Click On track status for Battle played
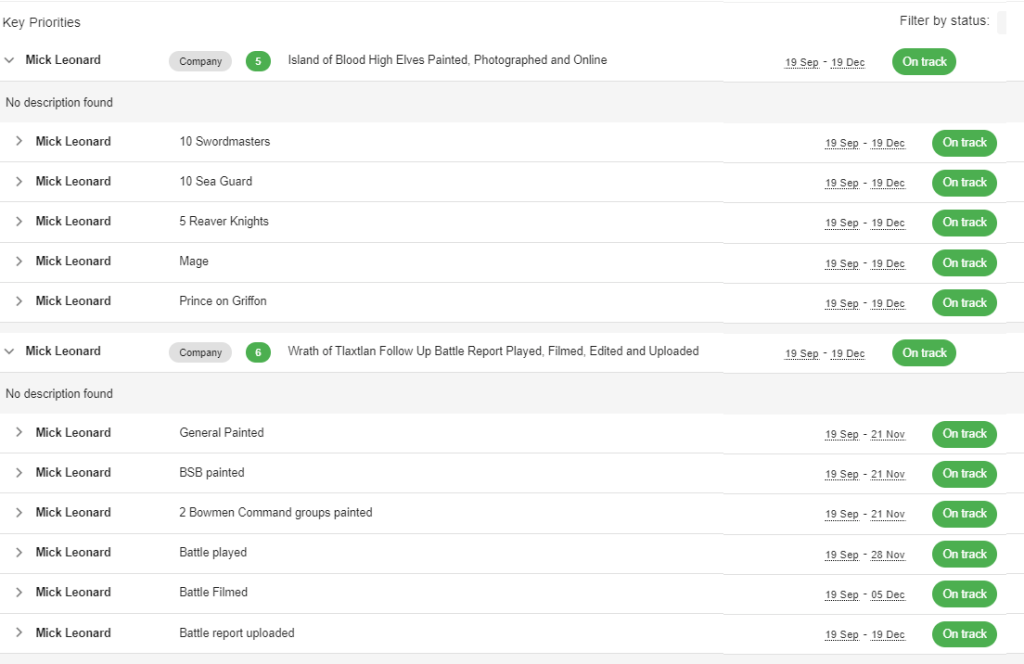The height and width of the screenshot is (664, 1024). click(x=964, y=554)
